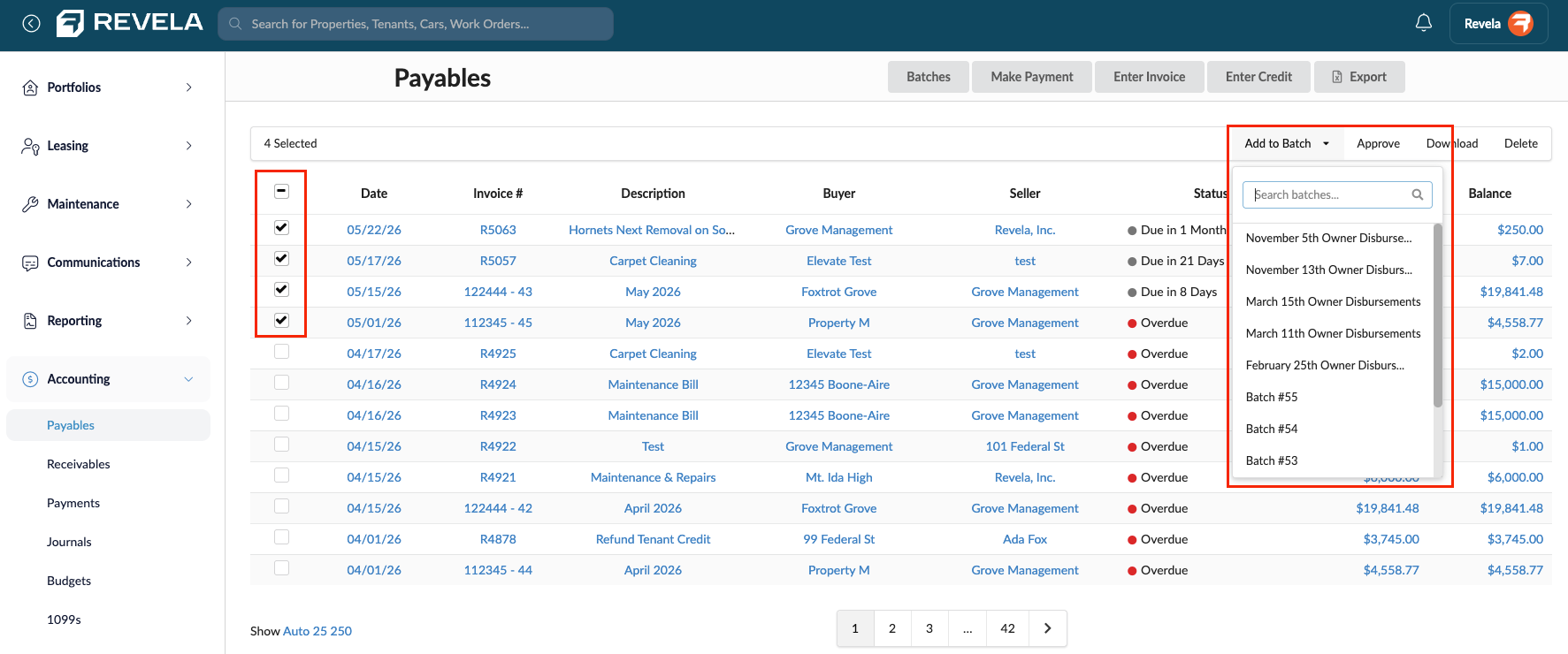Select Batch #55 from batch list
The width and height of the screenshot is (1568, 654).
(1272, 397)
